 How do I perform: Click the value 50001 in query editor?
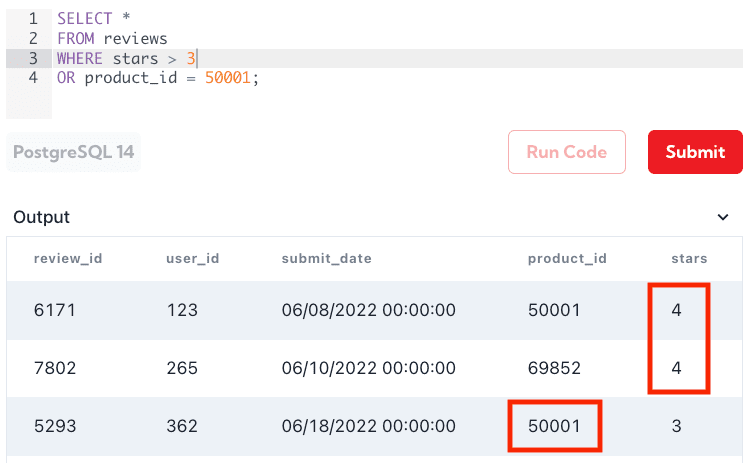[x=228, y=77]
